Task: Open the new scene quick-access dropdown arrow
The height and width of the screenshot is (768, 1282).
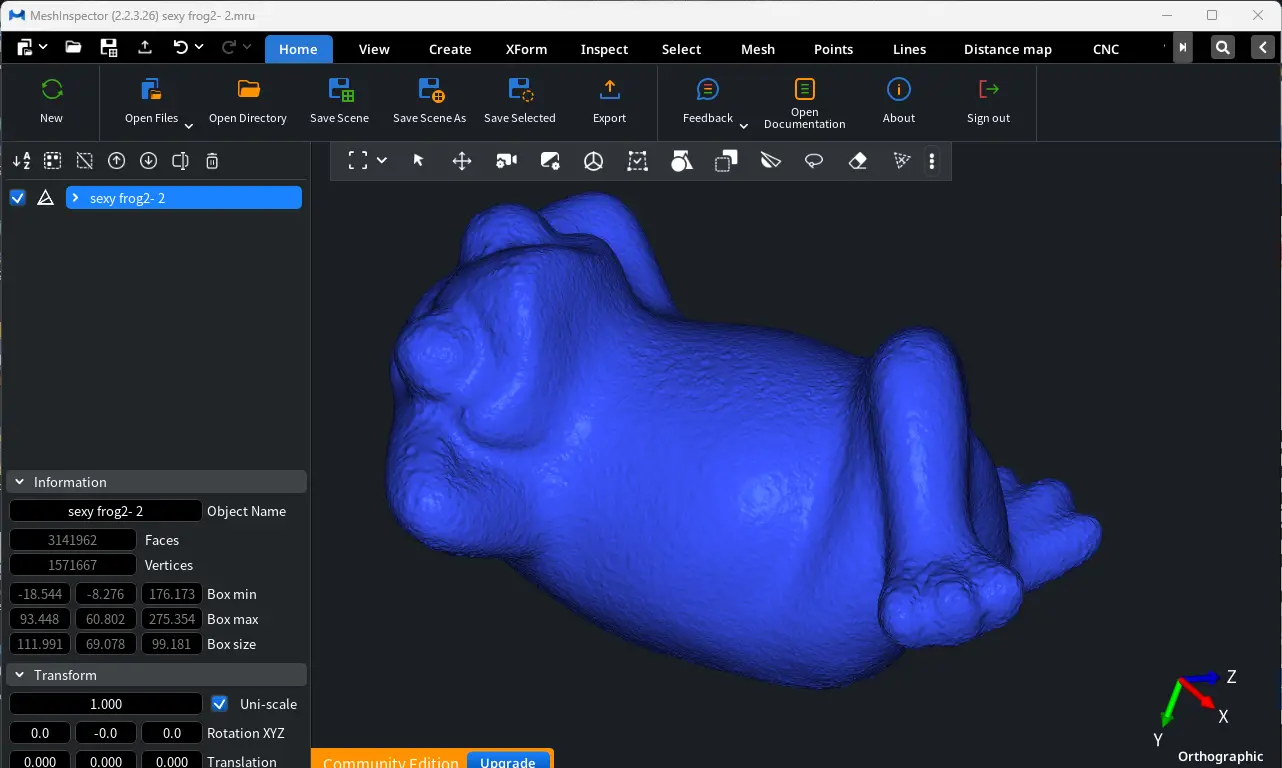Action: (x=43, y=47)
